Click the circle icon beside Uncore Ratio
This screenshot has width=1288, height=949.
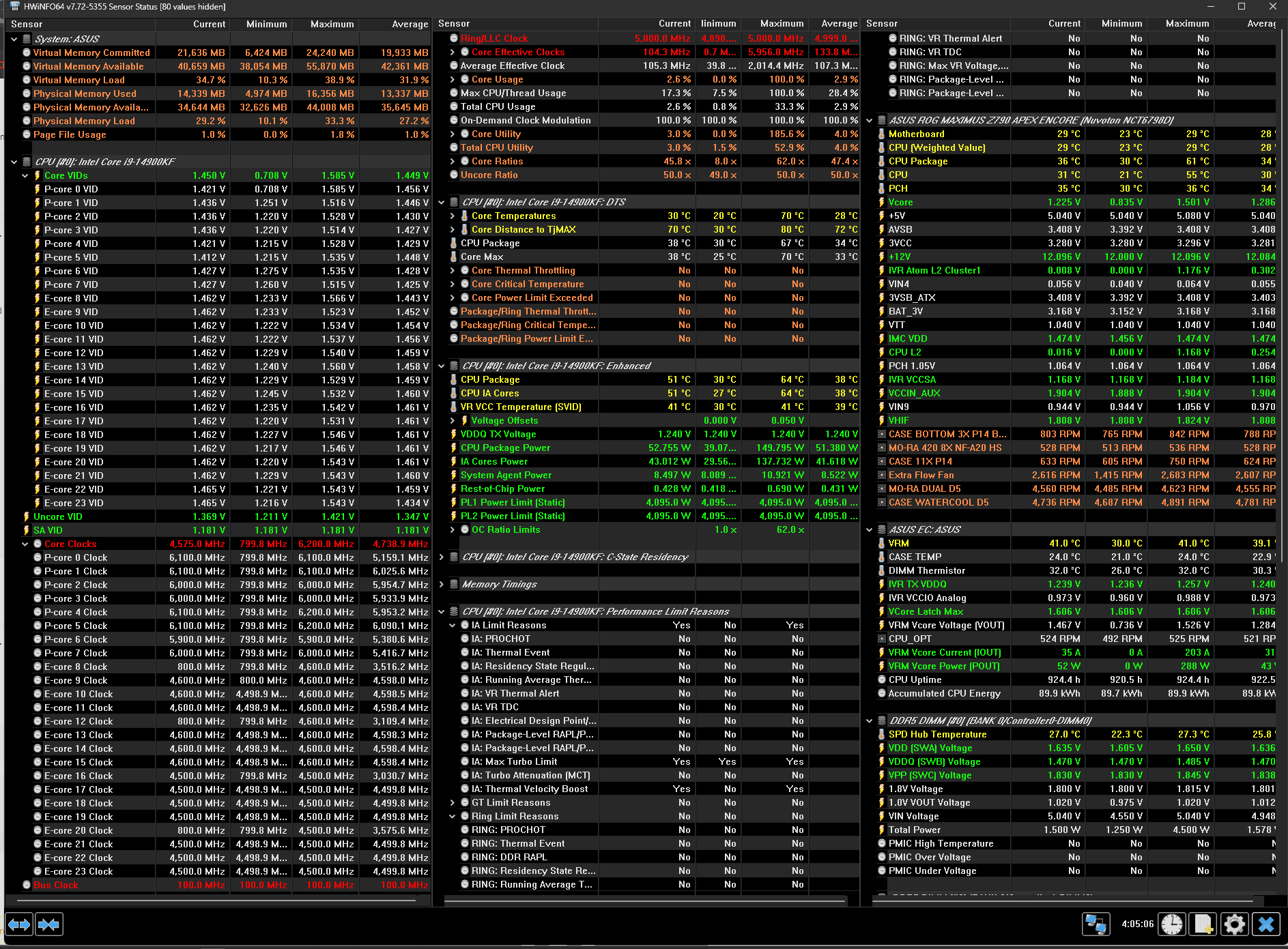click(454, 175)
